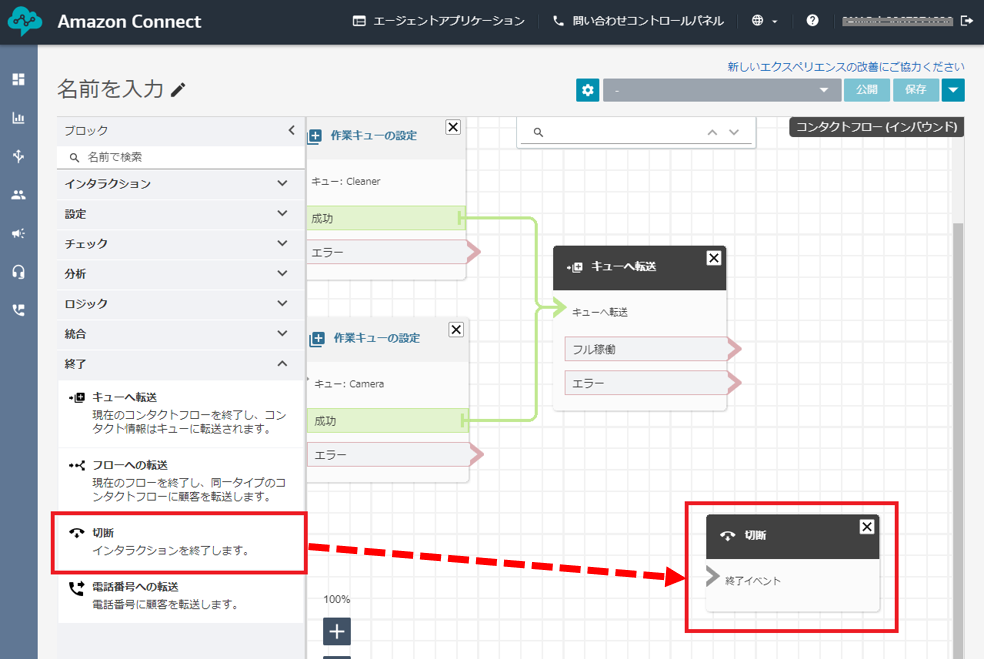Open the new experience feedback link
The height and width of the screenshot is (659, 984).
846,67
